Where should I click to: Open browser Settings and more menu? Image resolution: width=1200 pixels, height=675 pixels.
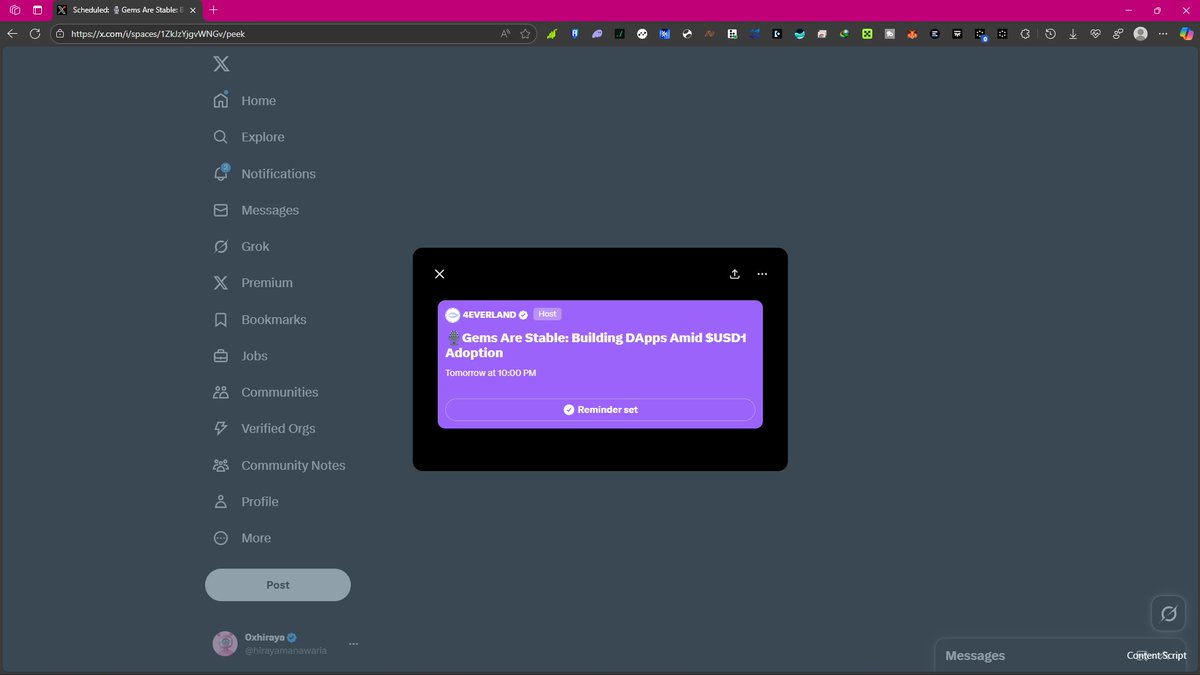1163,33
